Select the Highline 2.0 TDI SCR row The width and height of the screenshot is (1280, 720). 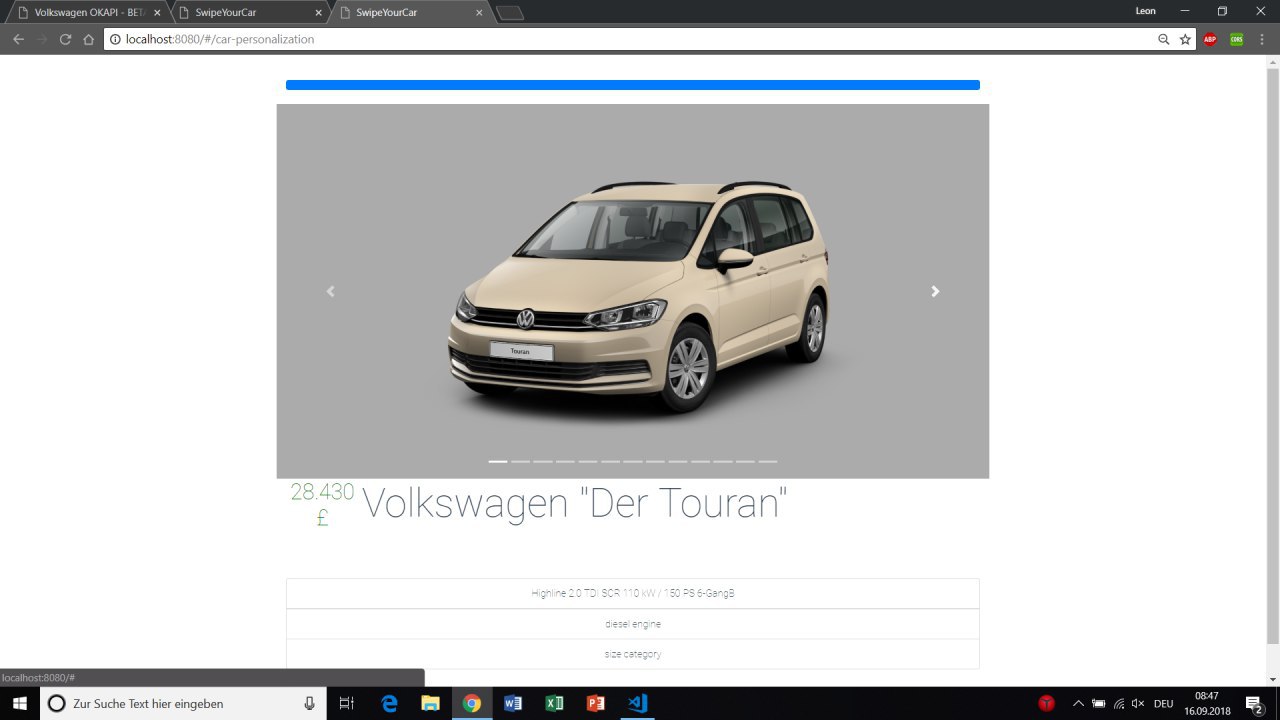tap(633, 593)
